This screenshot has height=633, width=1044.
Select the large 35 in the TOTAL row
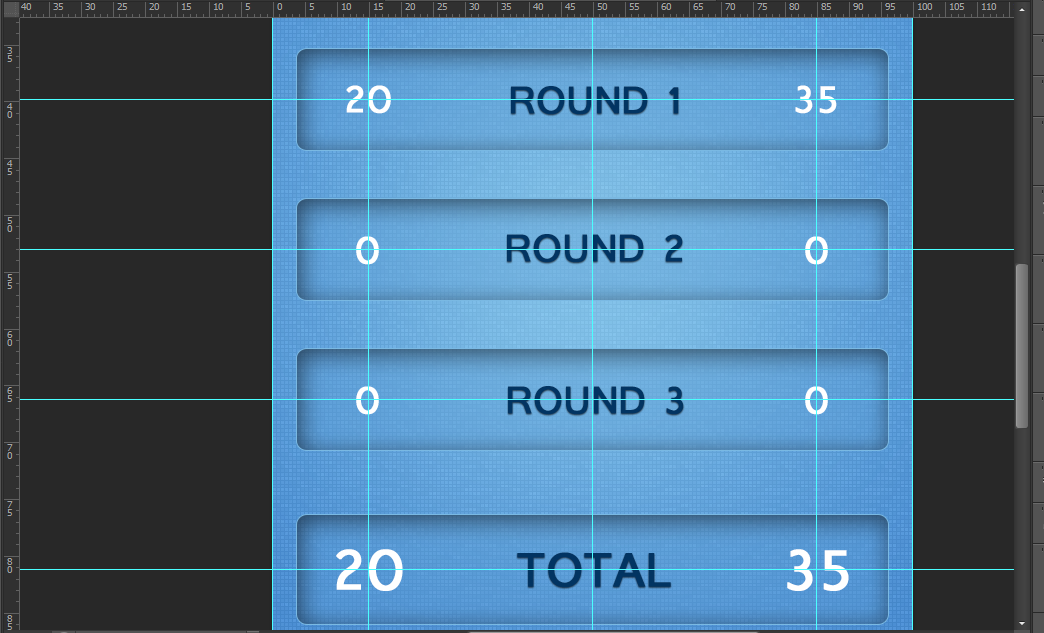(817, 570)
